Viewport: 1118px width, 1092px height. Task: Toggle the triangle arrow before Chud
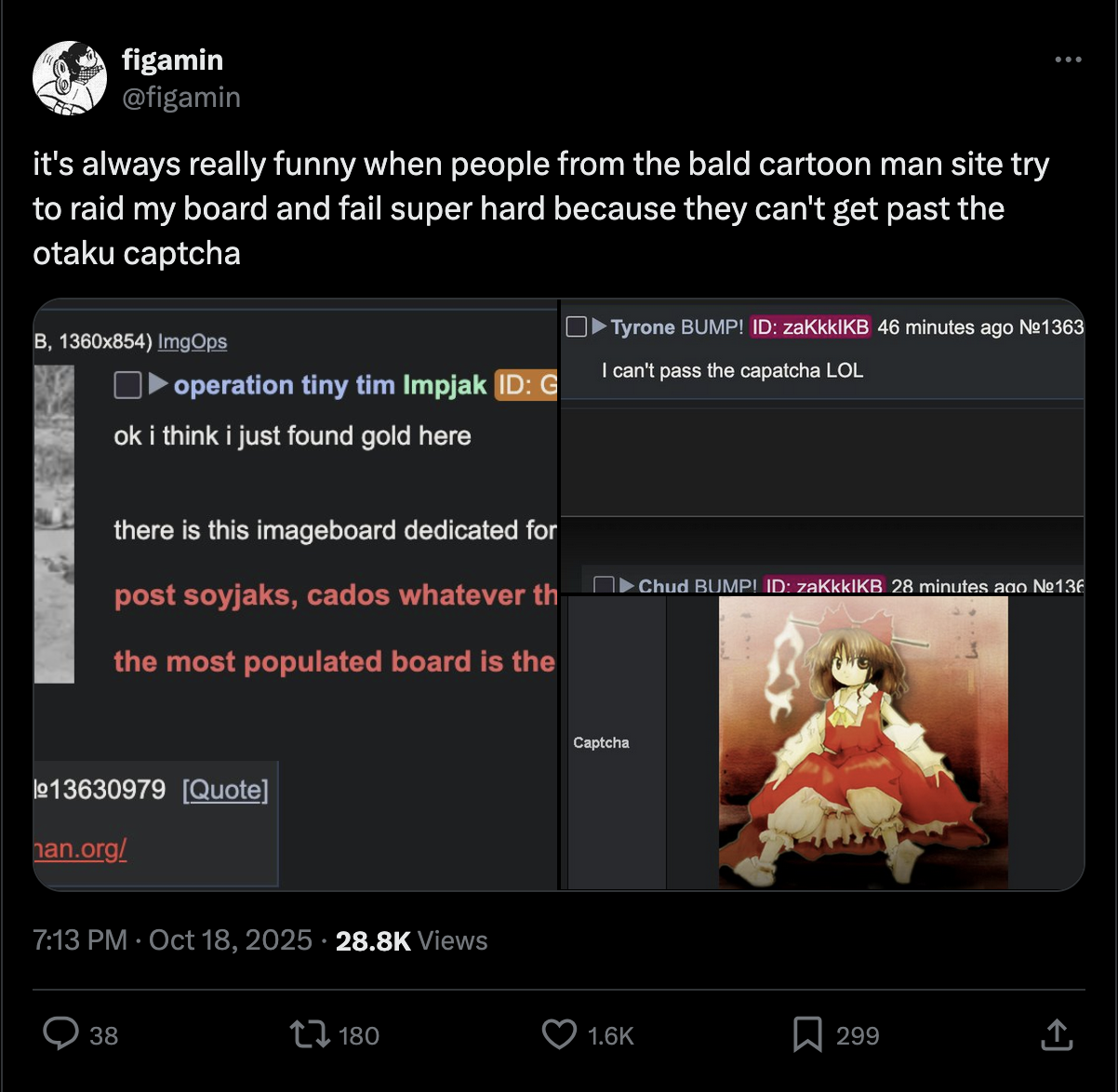point(627,586)
